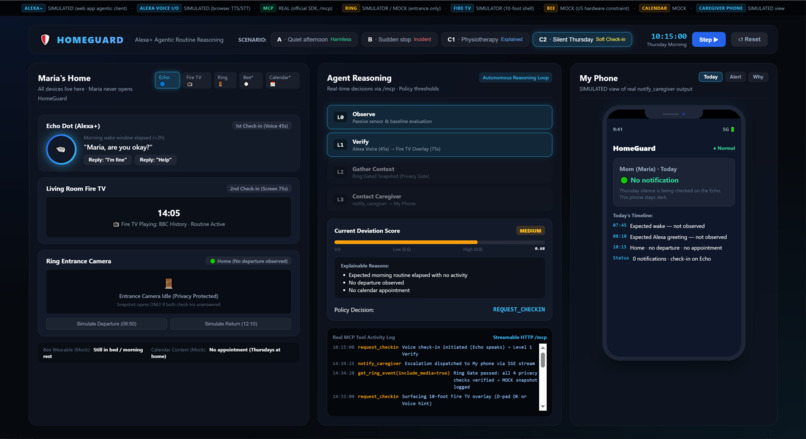806x439 pixels.
Task: Select scenario C2 Silent Thursday
Action: tap(582, 40)
